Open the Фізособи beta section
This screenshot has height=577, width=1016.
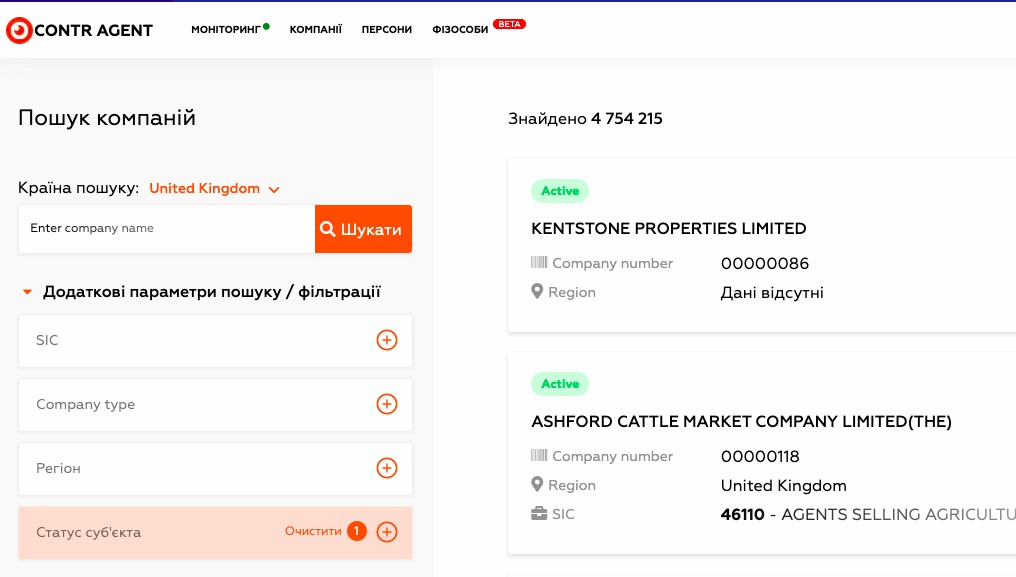coord(460,29)
